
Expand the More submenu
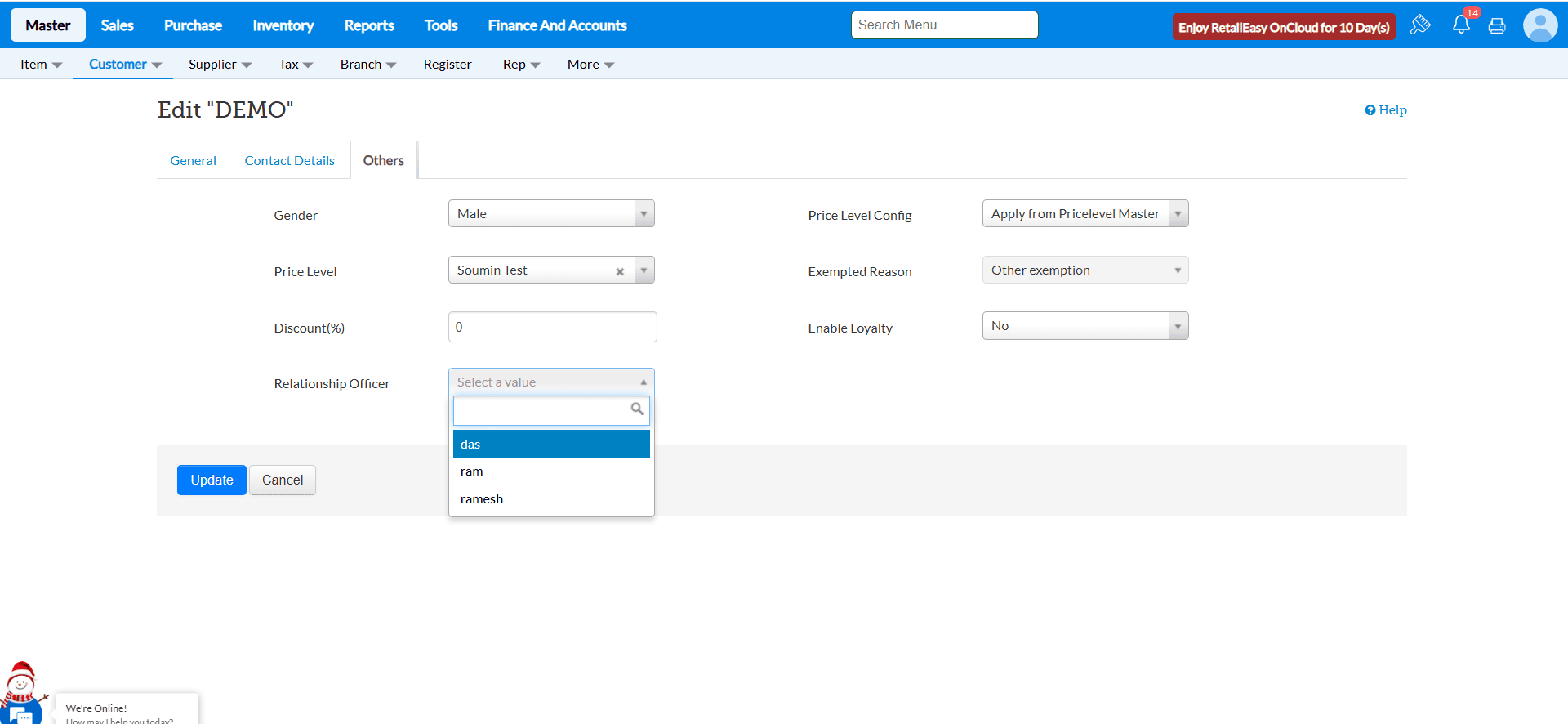(x=590, y=64)
